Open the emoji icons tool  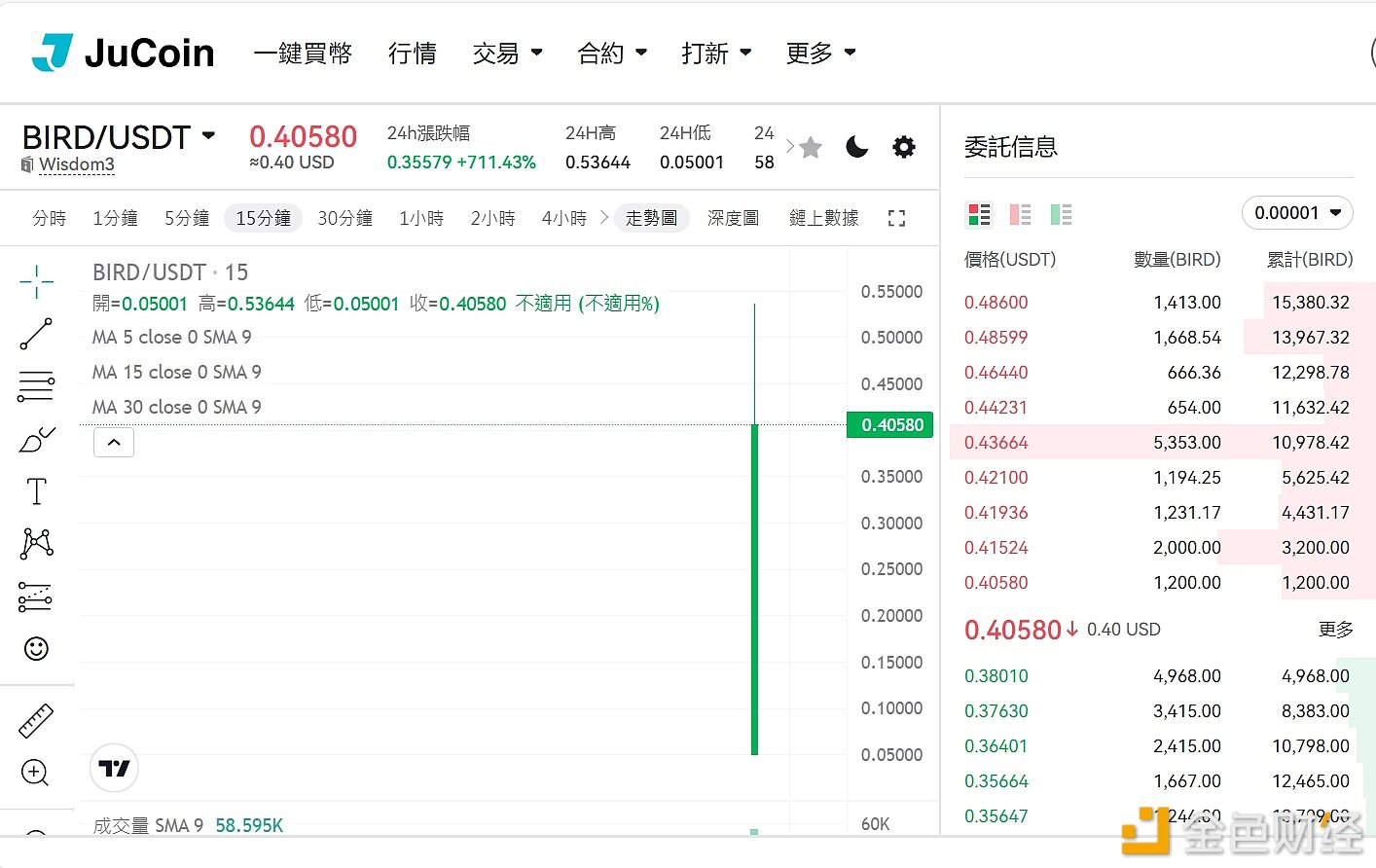(36, 648)
